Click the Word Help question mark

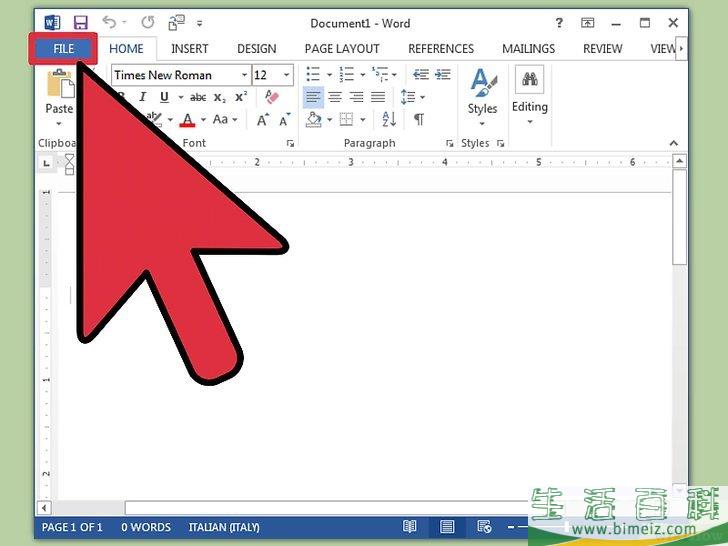[x=559, y=22]
